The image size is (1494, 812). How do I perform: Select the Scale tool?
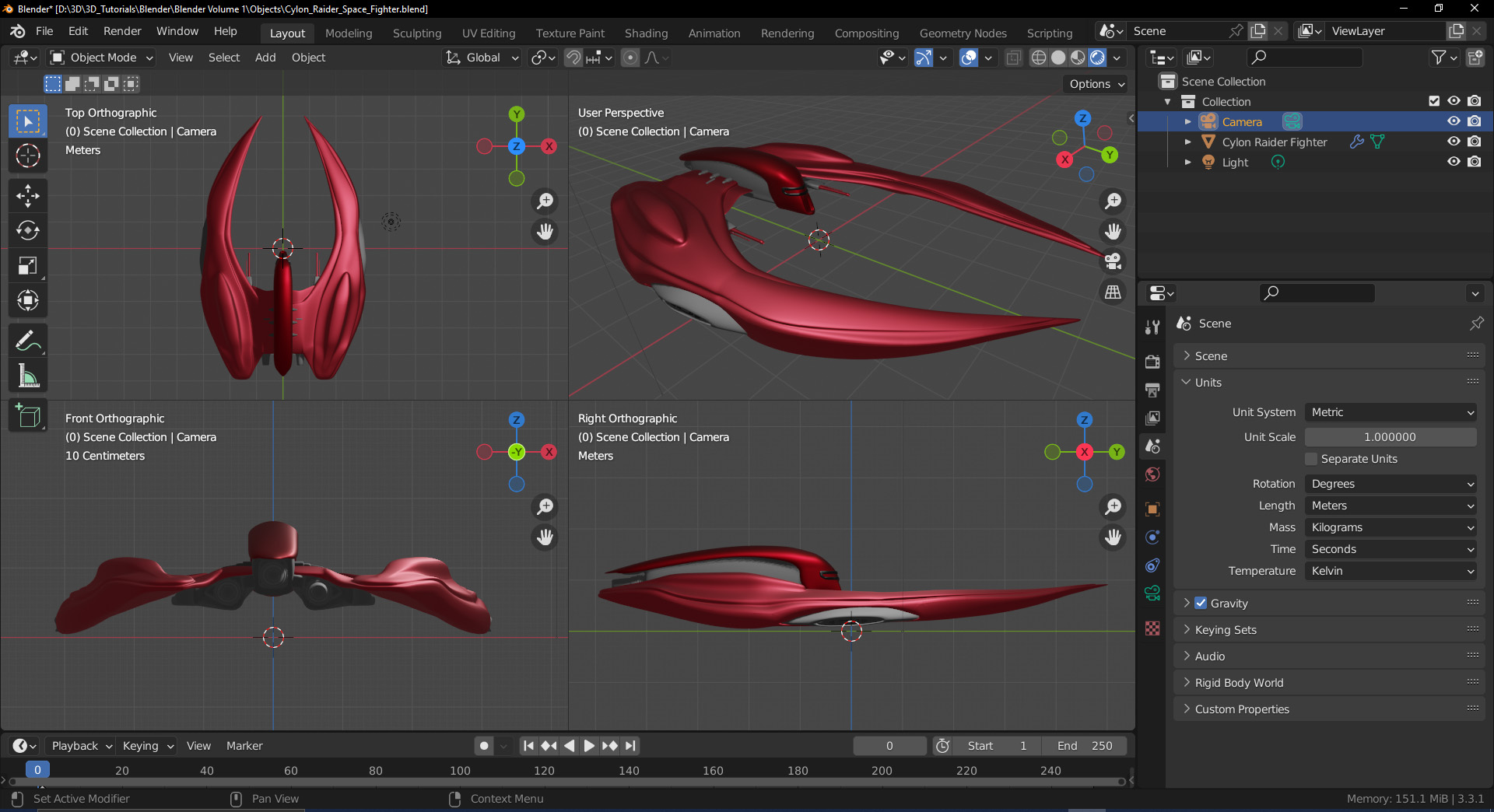(x=27, y=265)
